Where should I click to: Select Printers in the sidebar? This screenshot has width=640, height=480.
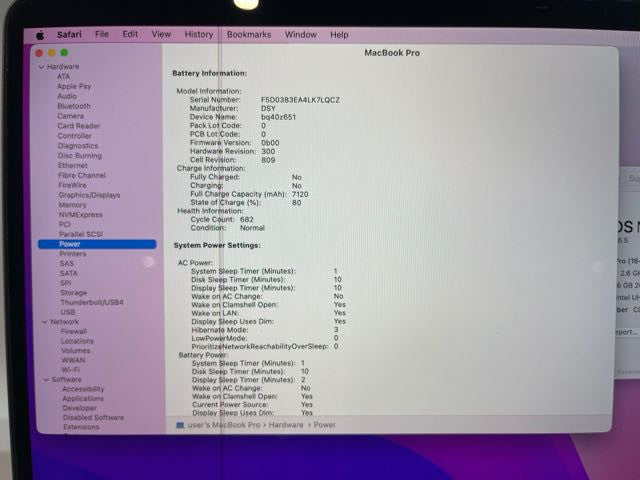[x=73, y=254]
